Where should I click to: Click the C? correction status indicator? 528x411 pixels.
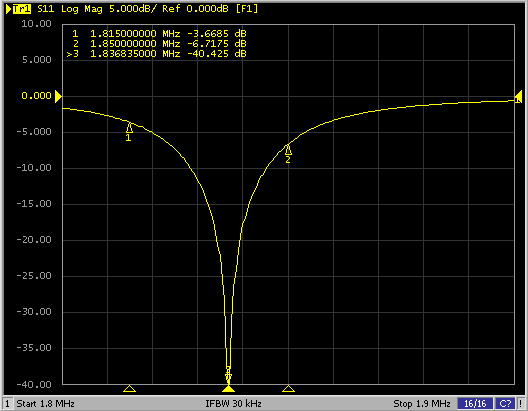[x=505, y=403]
